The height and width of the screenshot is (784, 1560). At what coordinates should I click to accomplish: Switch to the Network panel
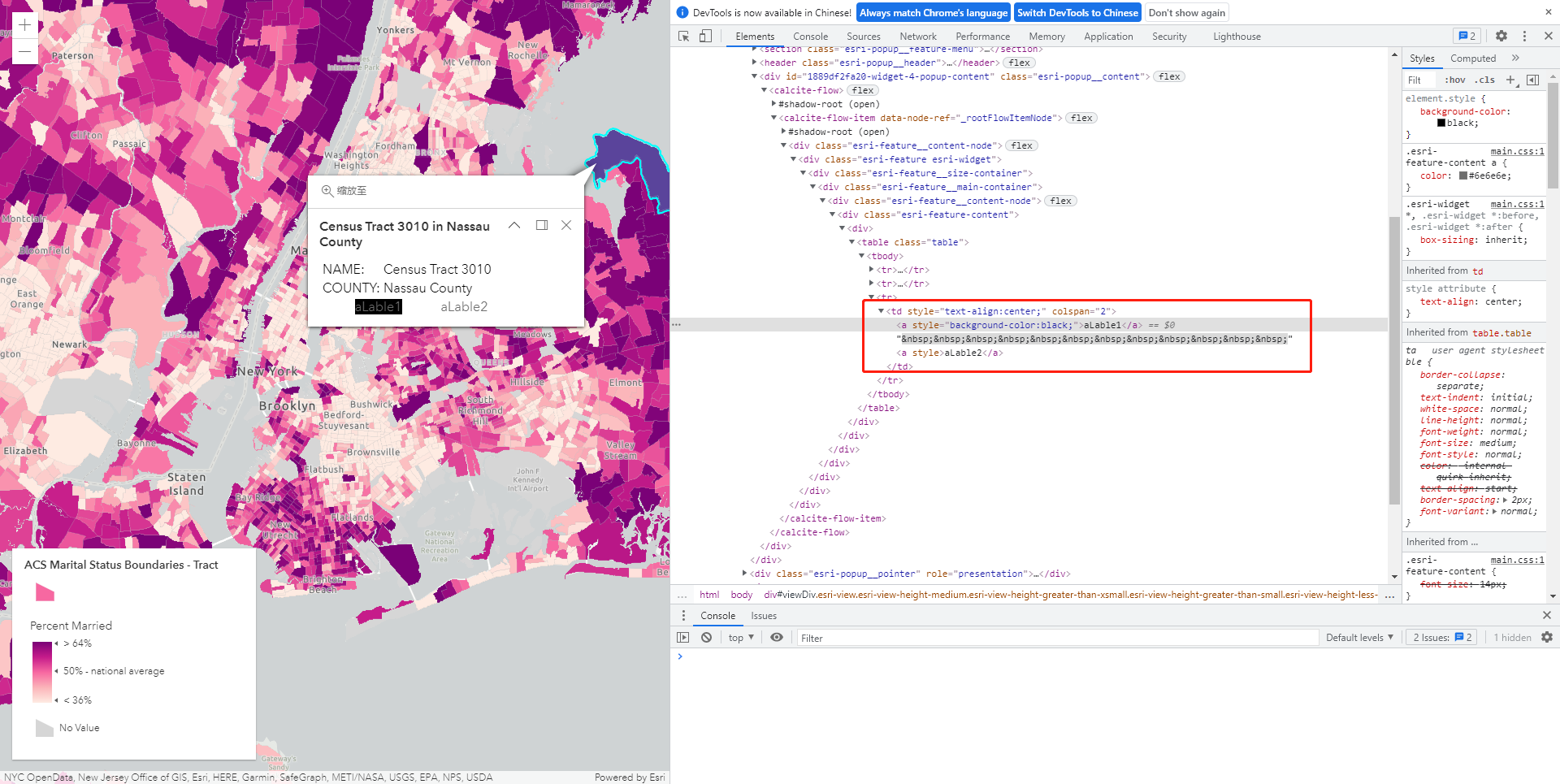pos(917,37)
